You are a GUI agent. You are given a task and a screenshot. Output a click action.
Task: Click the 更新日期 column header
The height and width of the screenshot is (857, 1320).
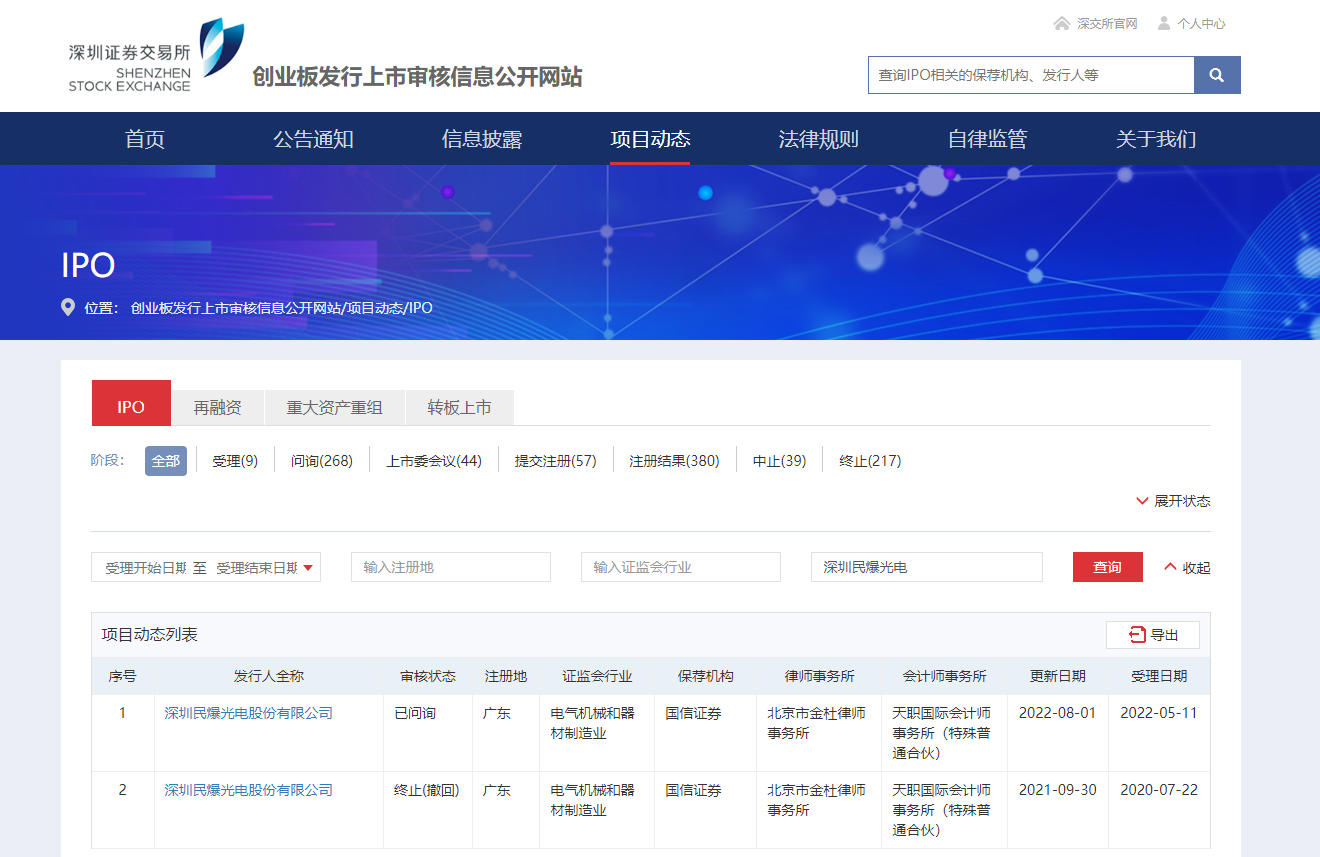click(1058, 676)
